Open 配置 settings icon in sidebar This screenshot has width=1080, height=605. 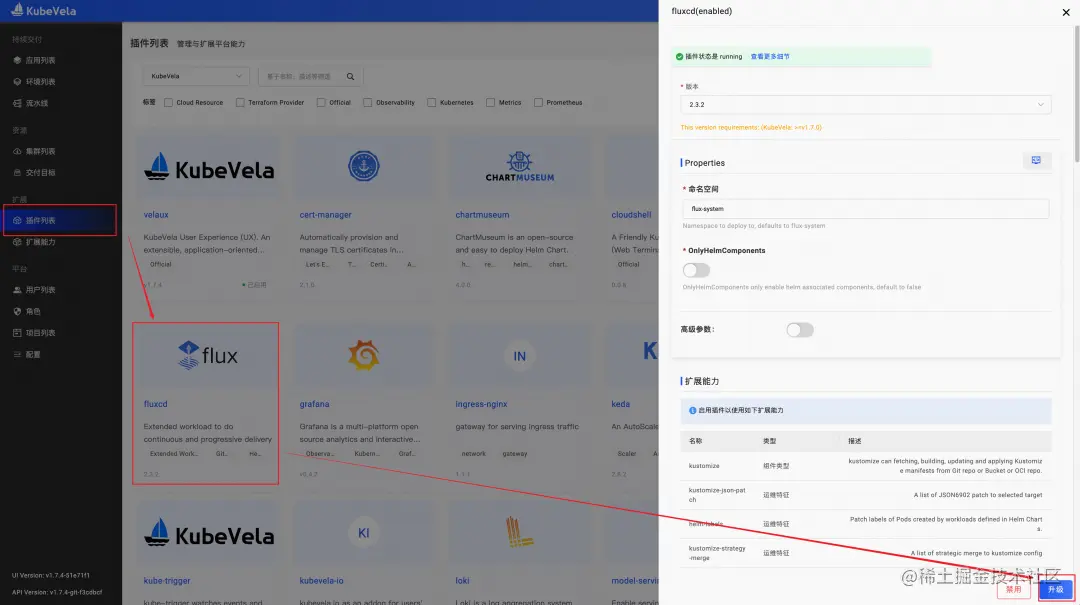(17, 354)
